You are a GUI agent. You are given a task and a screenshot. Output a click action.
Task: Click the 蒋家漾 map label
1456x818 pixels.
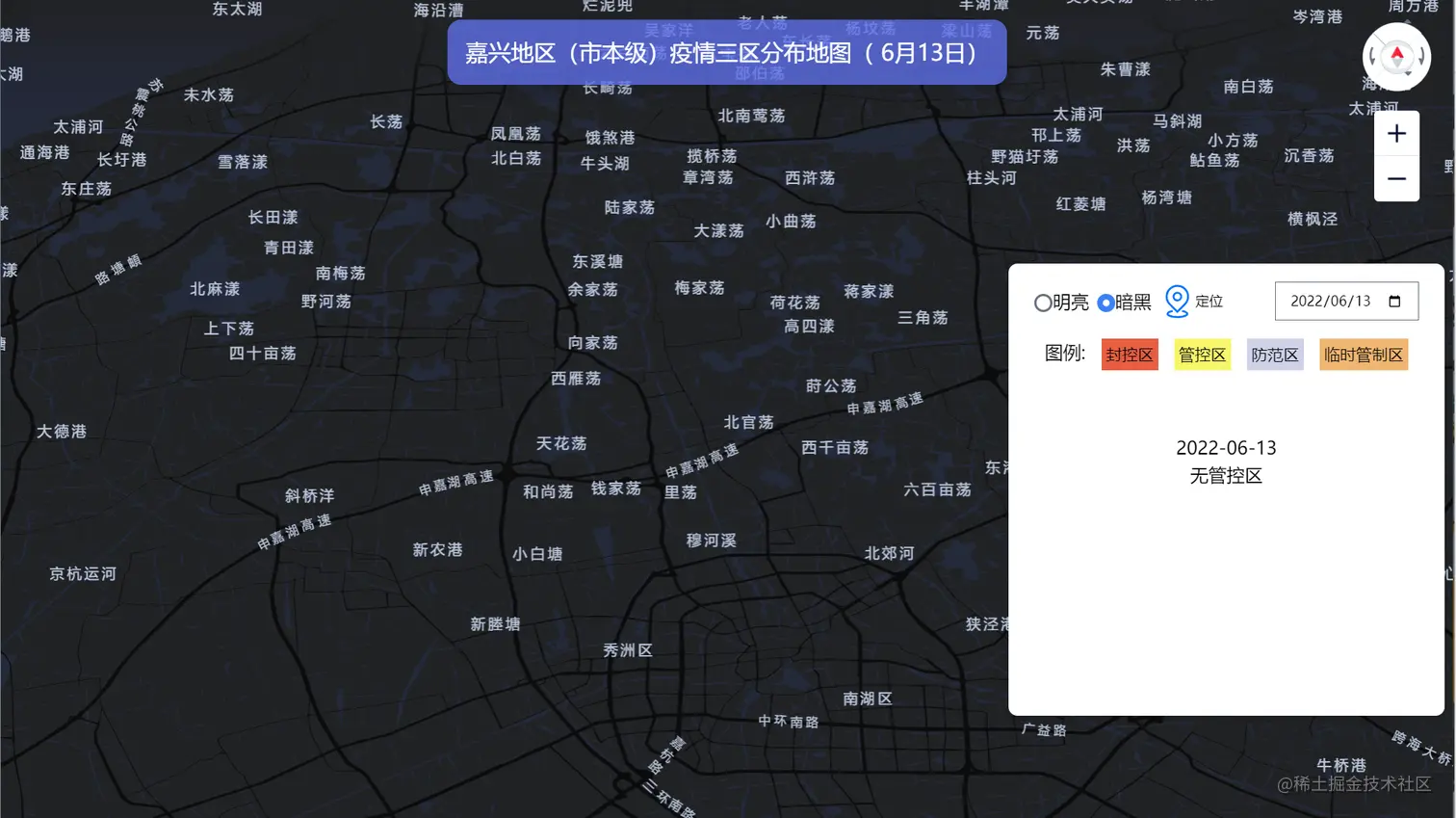[x=869, y=291]
